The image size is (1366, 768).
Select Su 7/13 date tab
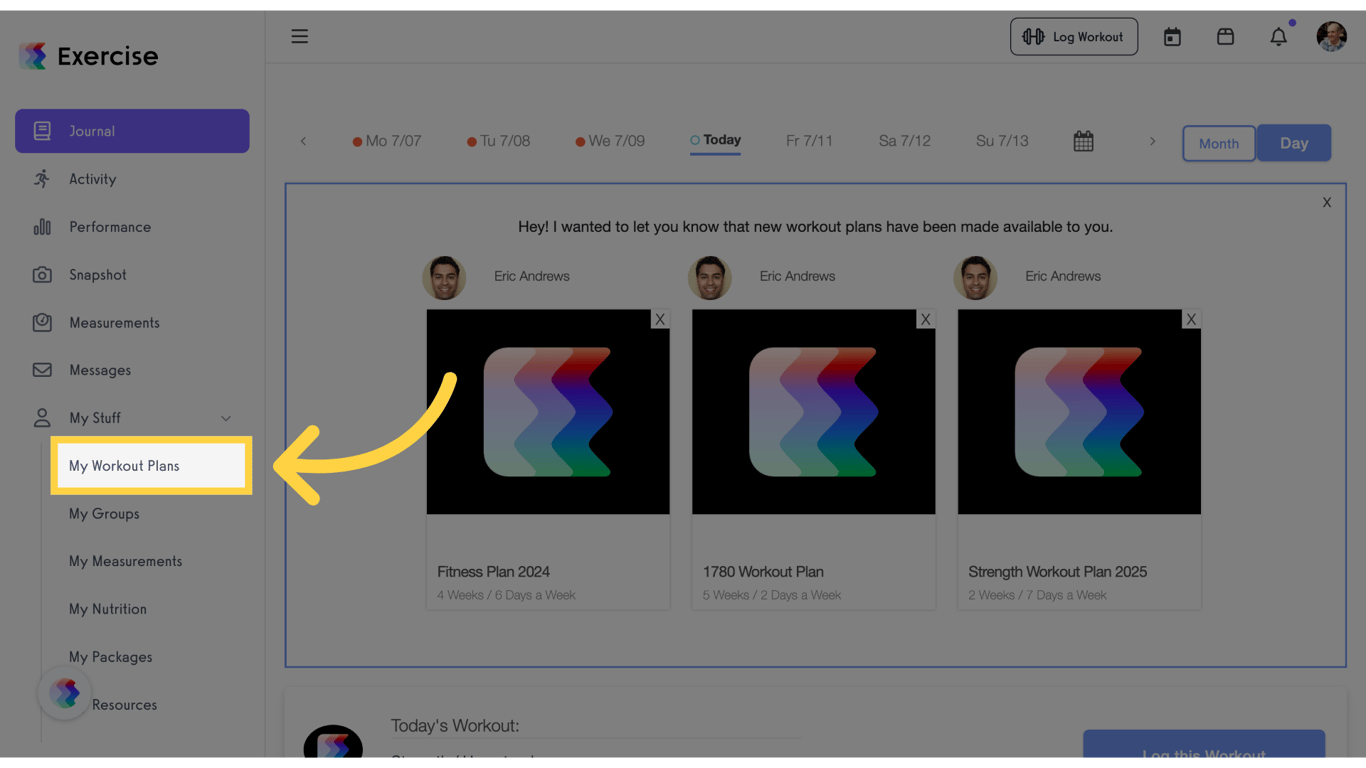(x=1002, y=141)
